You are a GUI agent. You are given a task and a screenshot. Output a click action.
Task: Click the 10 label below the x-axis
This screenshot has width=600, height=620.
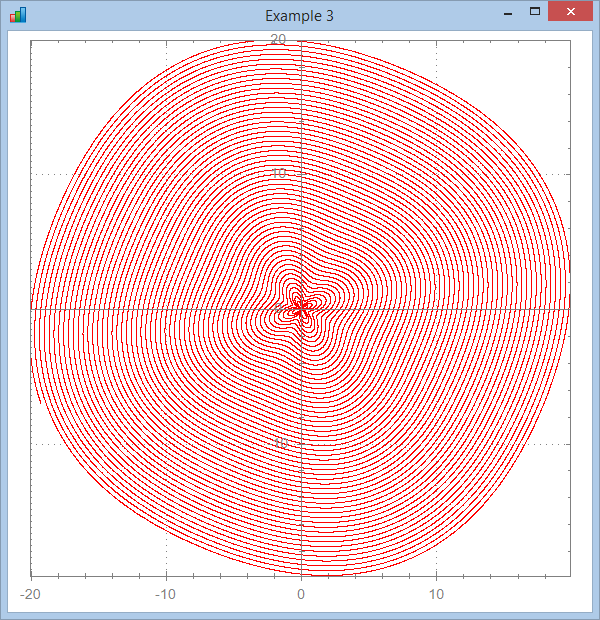[436, 594]
